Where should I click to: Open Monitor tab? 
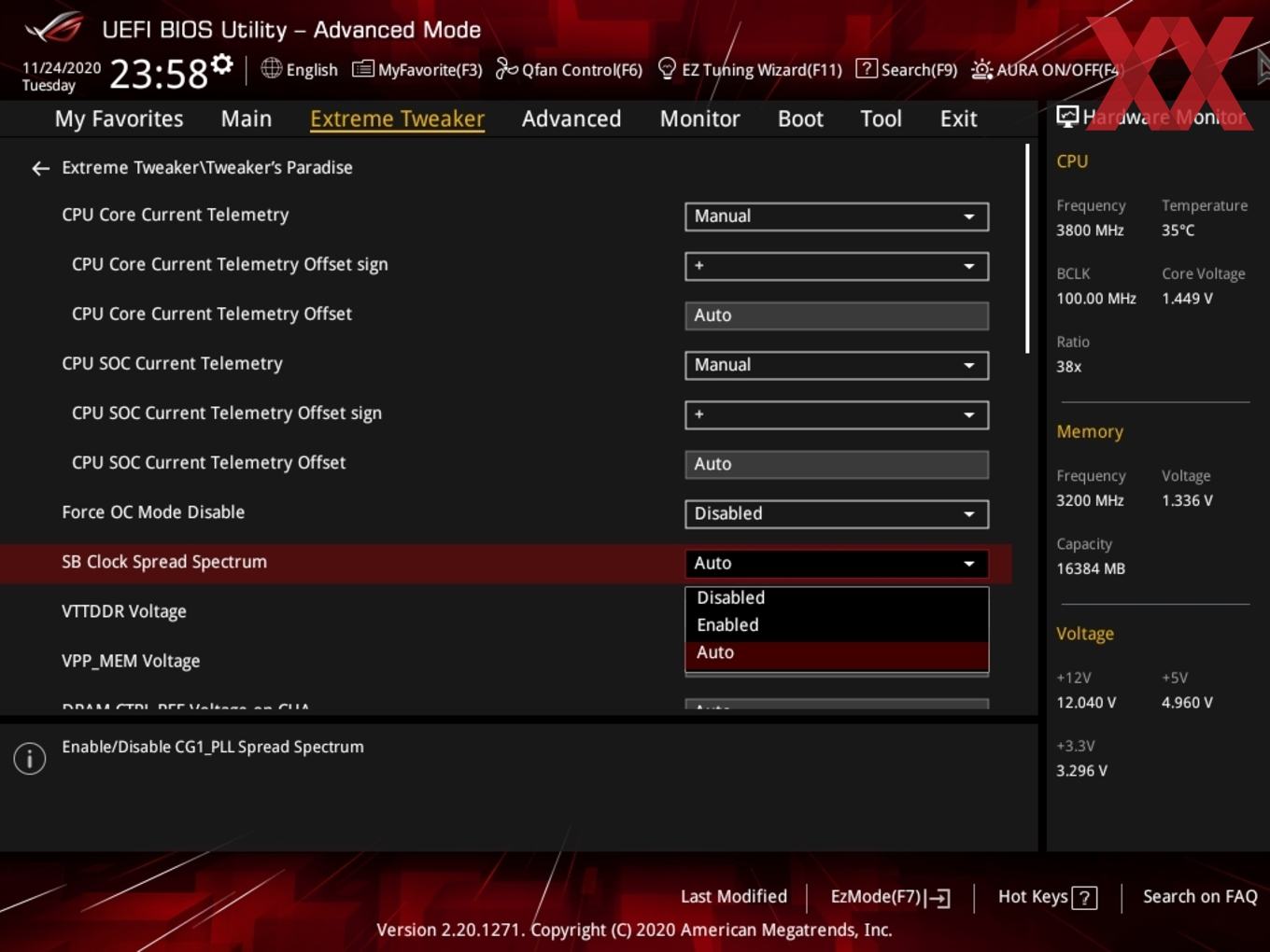tap(699, 119)
